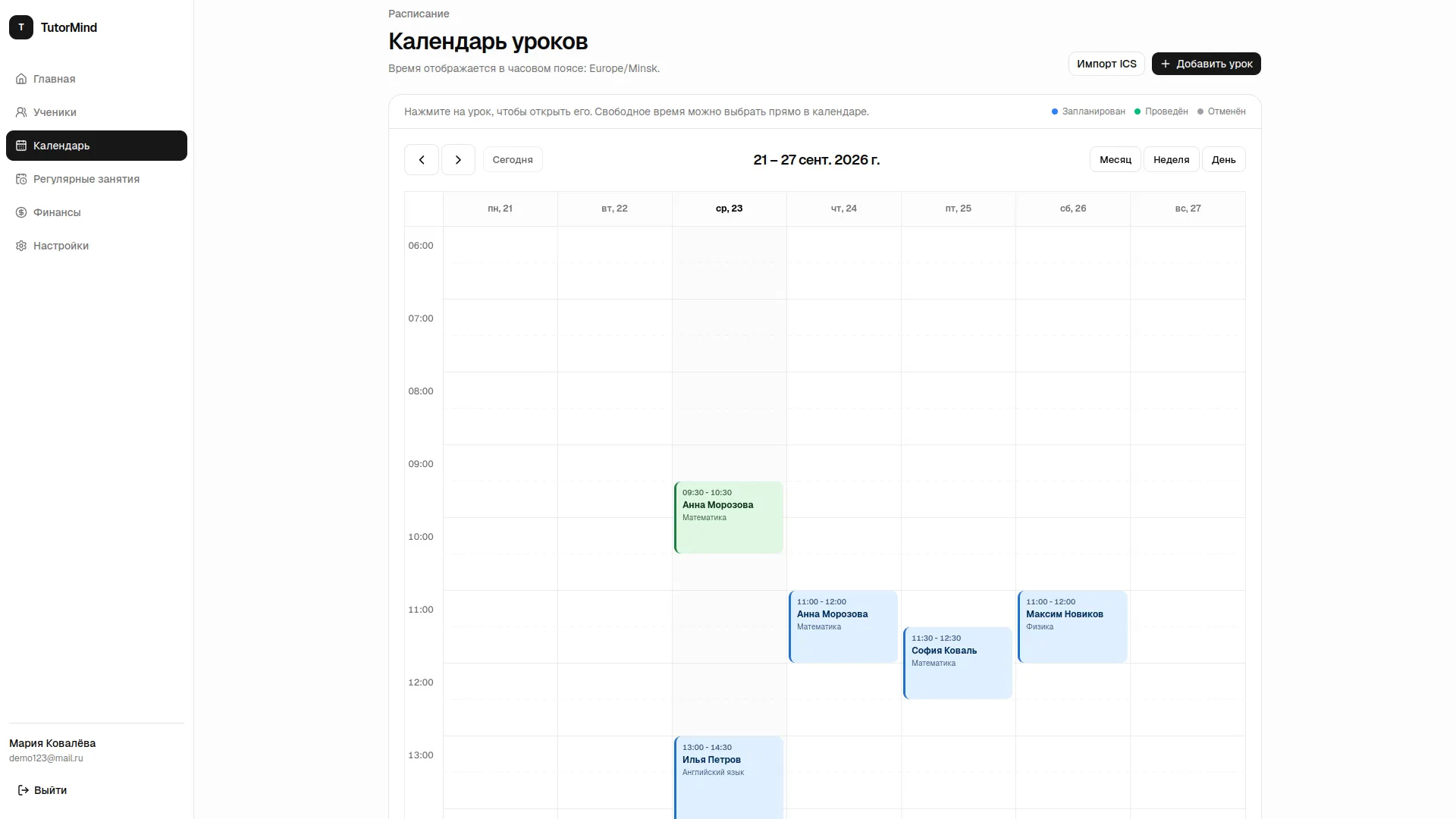Image resolution: width=1456 pixels, height=819 pixels.
Task: Switch to Неделя view
Action: pyautogui.click(x=1171, y=160)
